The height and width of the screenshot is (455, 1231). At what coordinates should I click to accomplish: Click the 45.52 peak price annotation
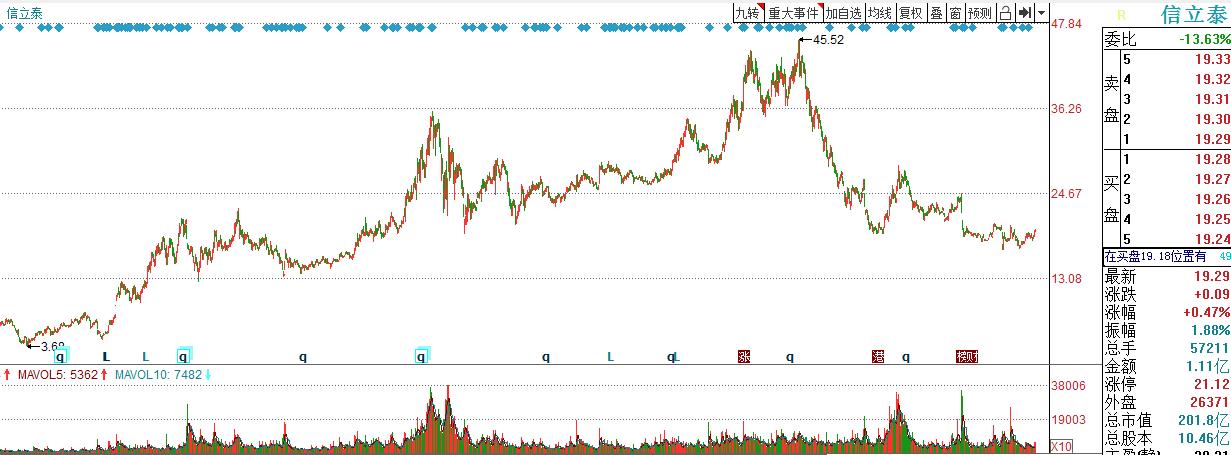pos(829,40)
